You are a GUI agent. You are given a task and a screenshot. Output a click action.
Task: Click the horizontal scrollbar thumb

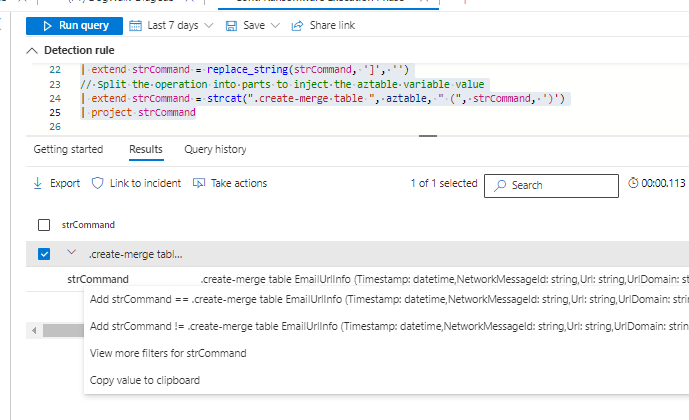tap(63, 330)
